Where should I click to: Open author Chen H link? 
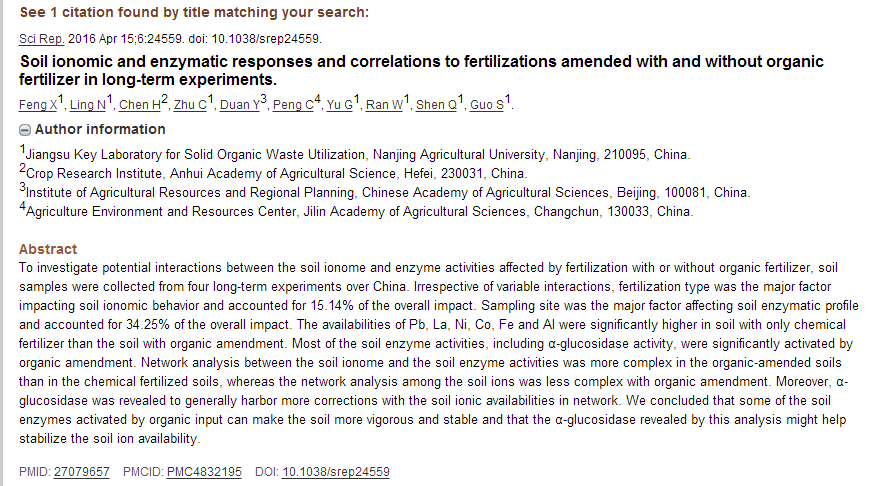[x=138, y=105]
